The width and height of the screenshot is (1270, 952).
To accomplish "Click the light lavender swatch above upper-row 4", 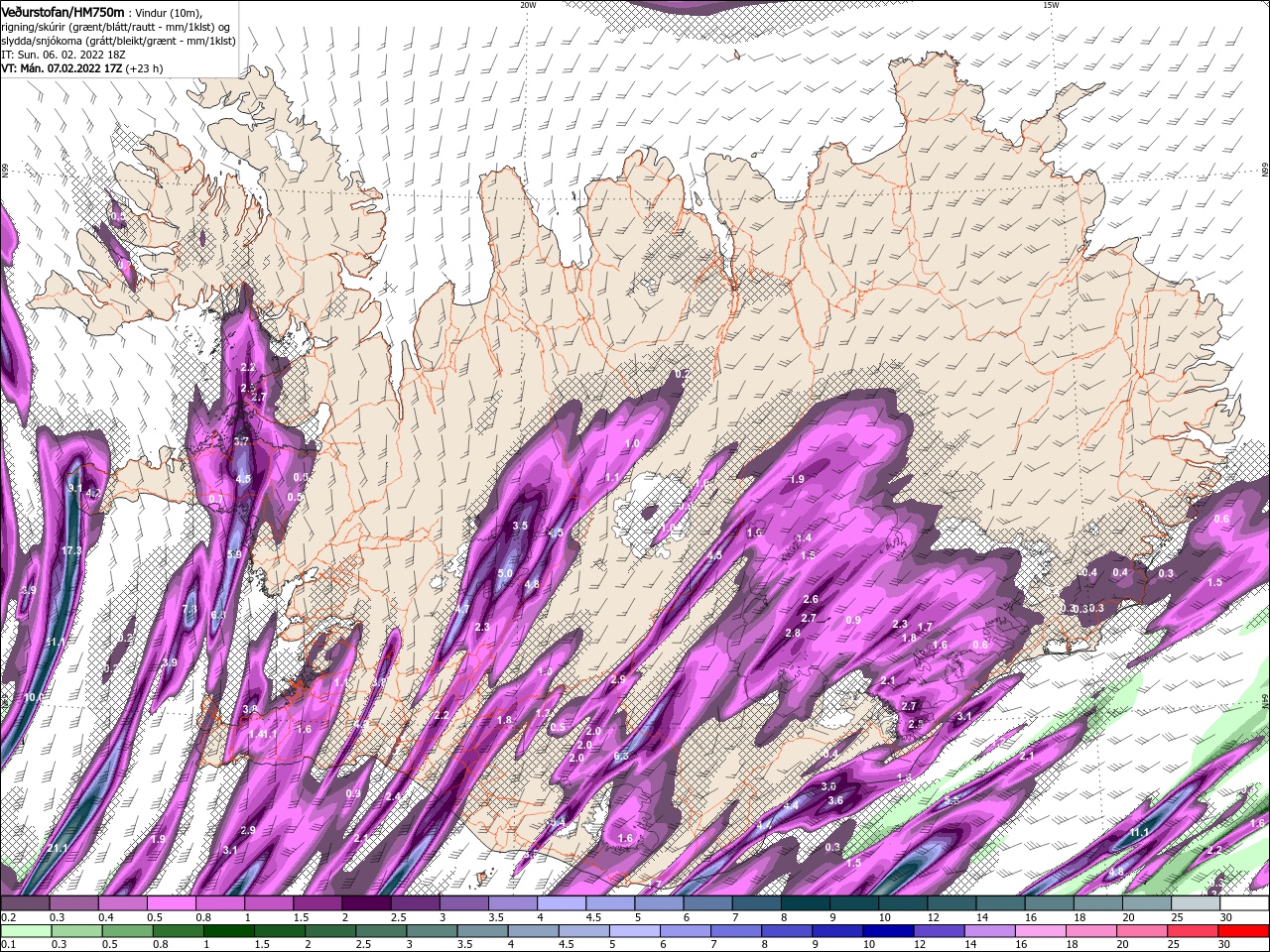I will tap(561, 903).
